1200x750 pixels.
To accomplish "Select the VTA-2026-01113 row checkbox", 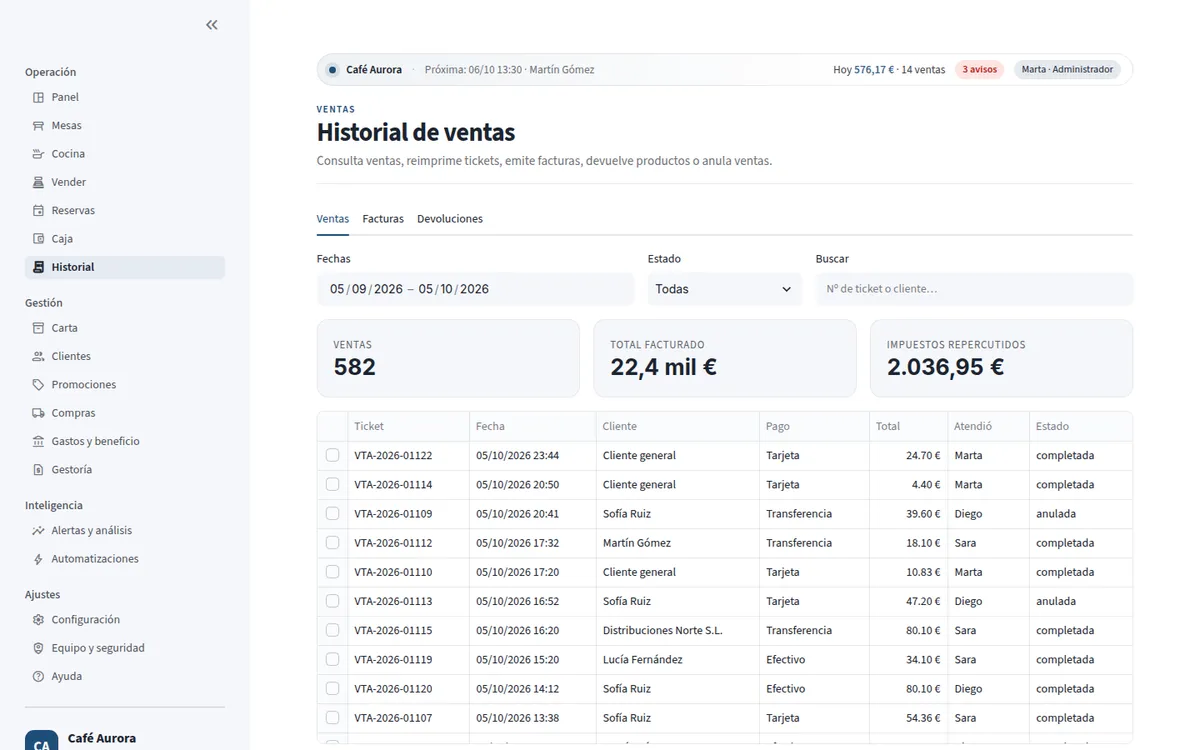I will coord(332,601).
